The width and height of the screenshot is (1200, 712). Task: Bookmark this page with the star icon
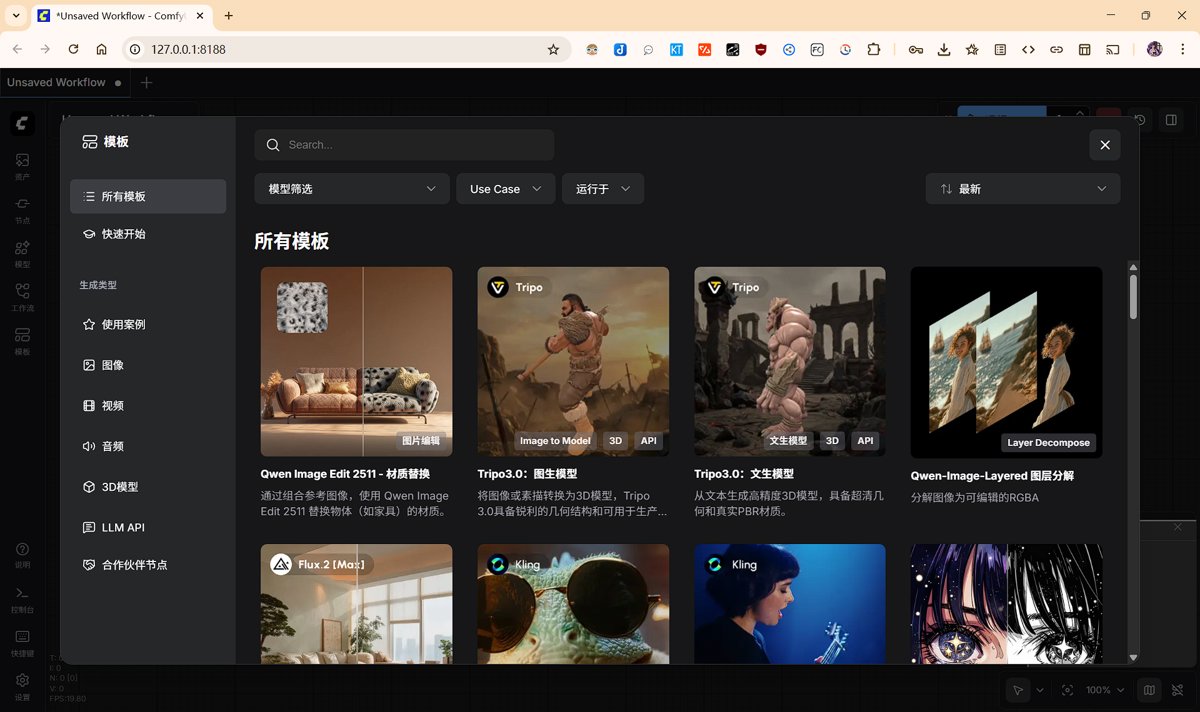coord(553,49)
